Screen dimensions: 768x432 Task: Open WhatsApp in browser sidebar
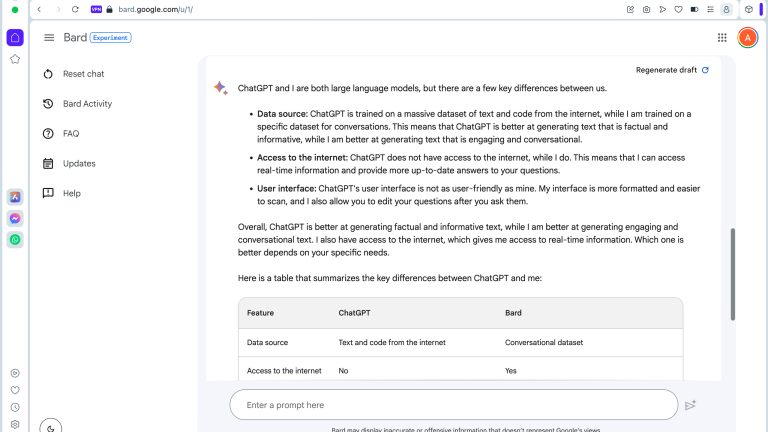tap(15, 240)
